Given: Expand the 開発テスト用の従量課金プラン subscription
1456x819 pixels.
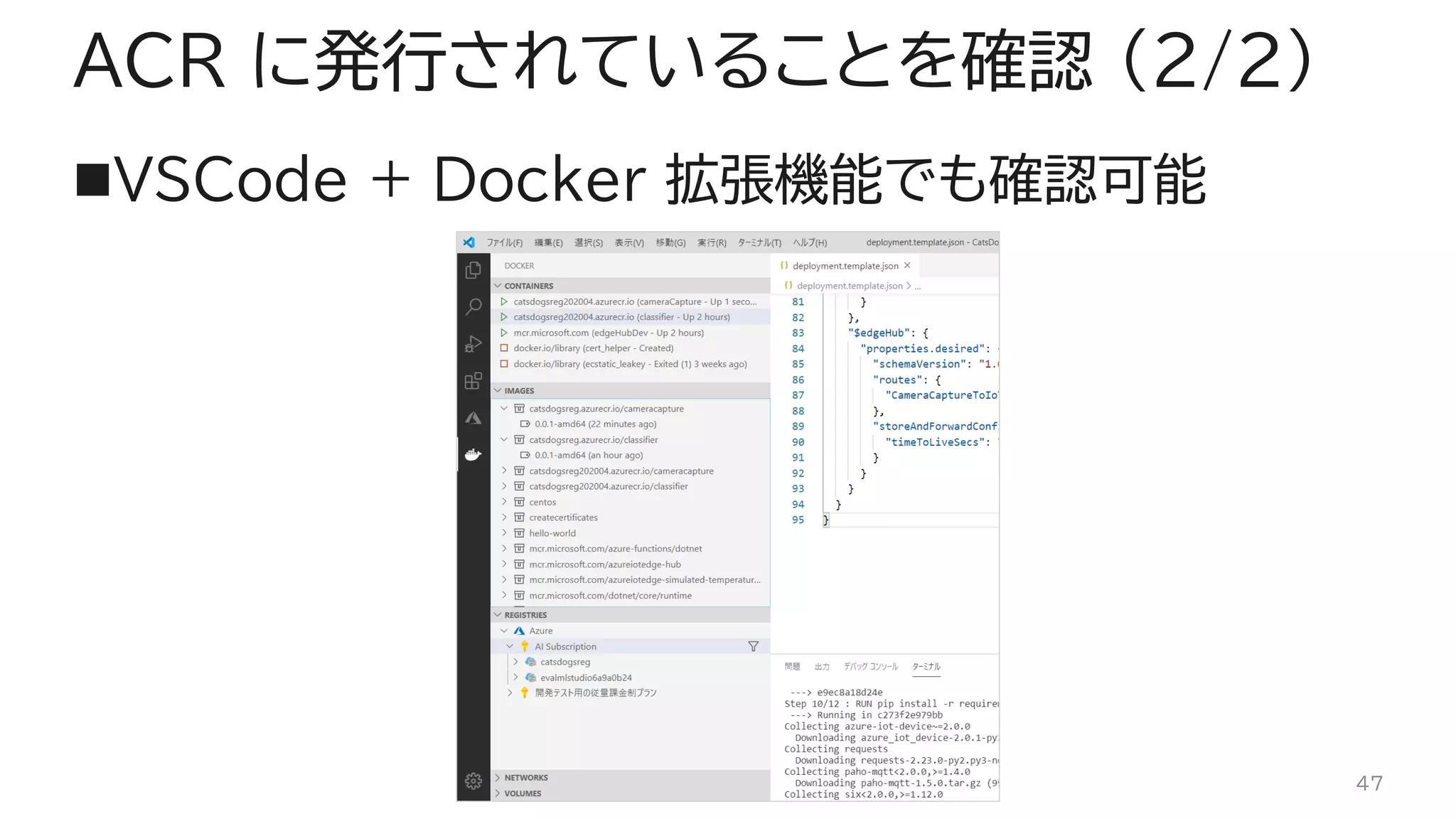Looking at the screenshot, I should click(510, 692).
